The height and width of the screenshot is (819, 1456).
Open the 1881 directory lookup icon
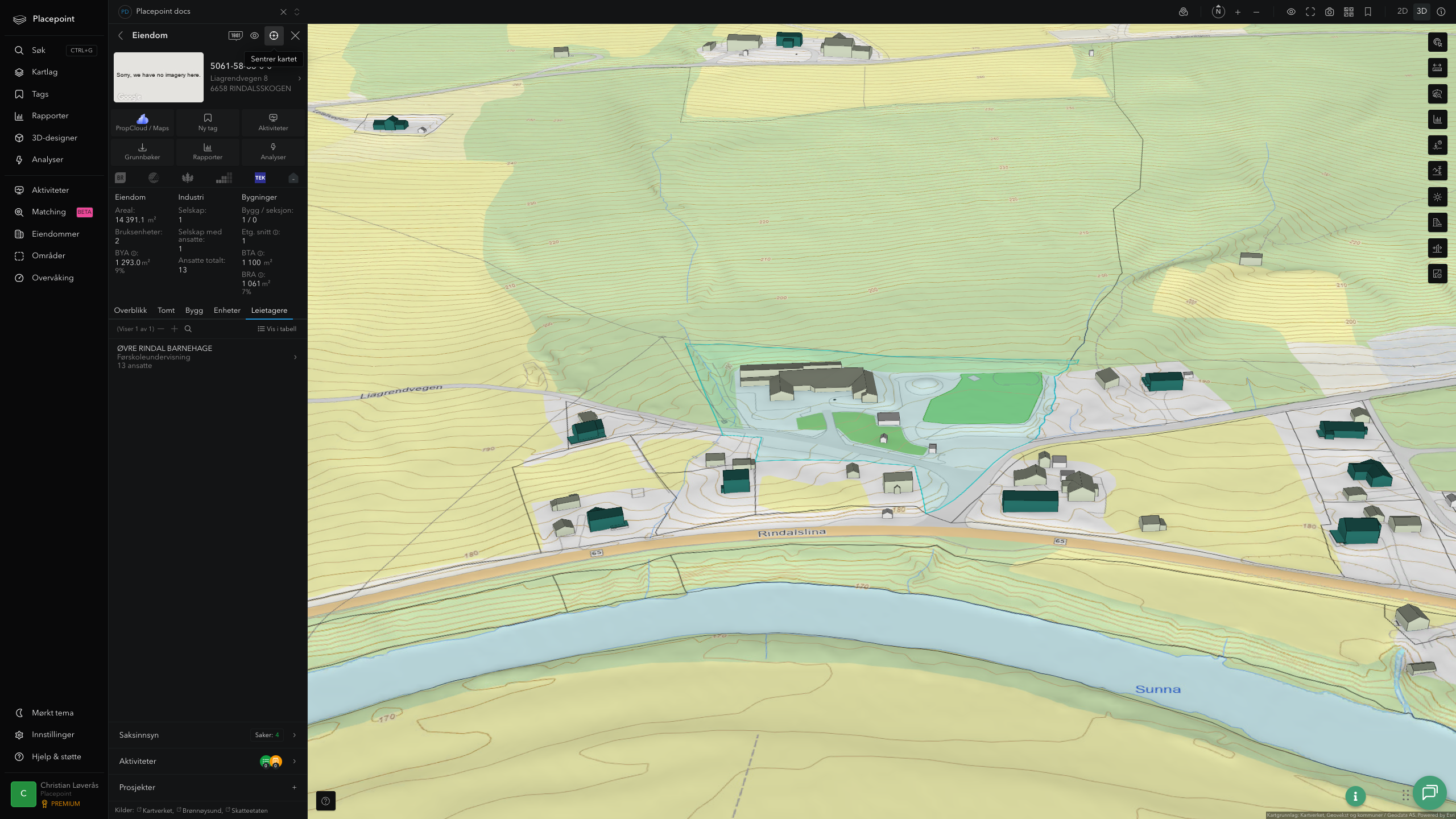[235, 35]
